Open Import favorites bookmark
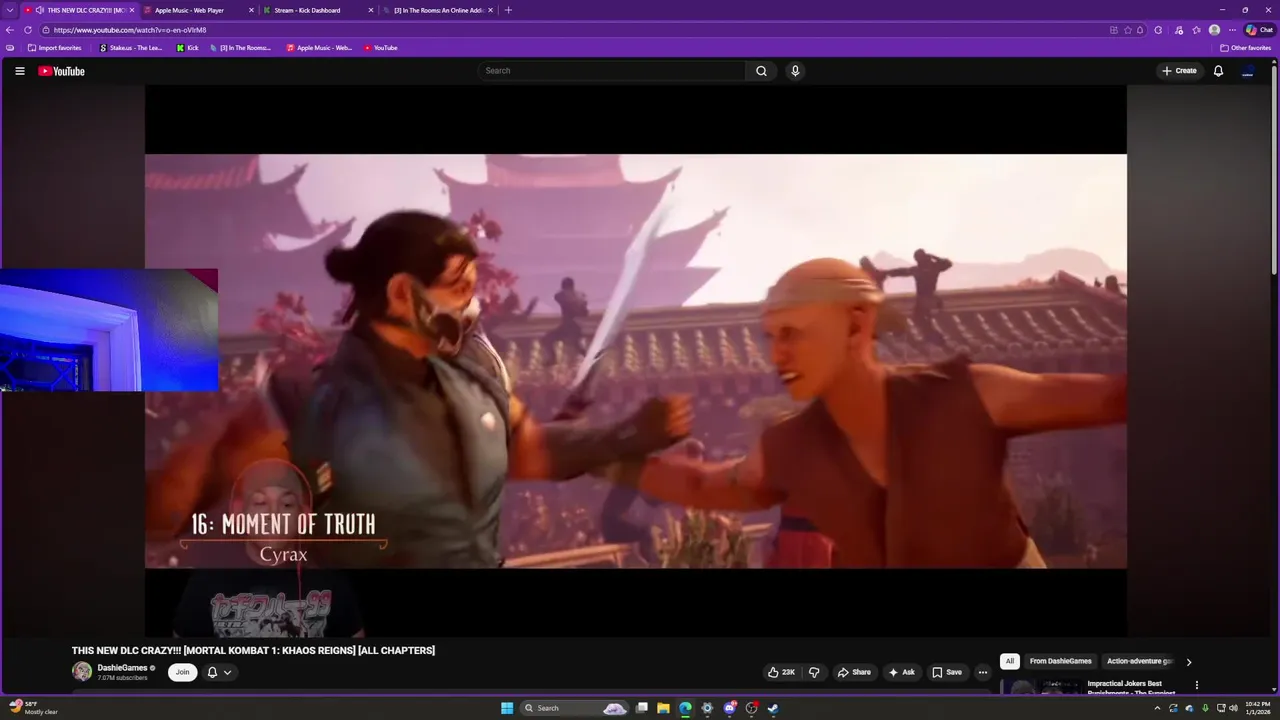 pyautogui.click(x=55, y=48)
